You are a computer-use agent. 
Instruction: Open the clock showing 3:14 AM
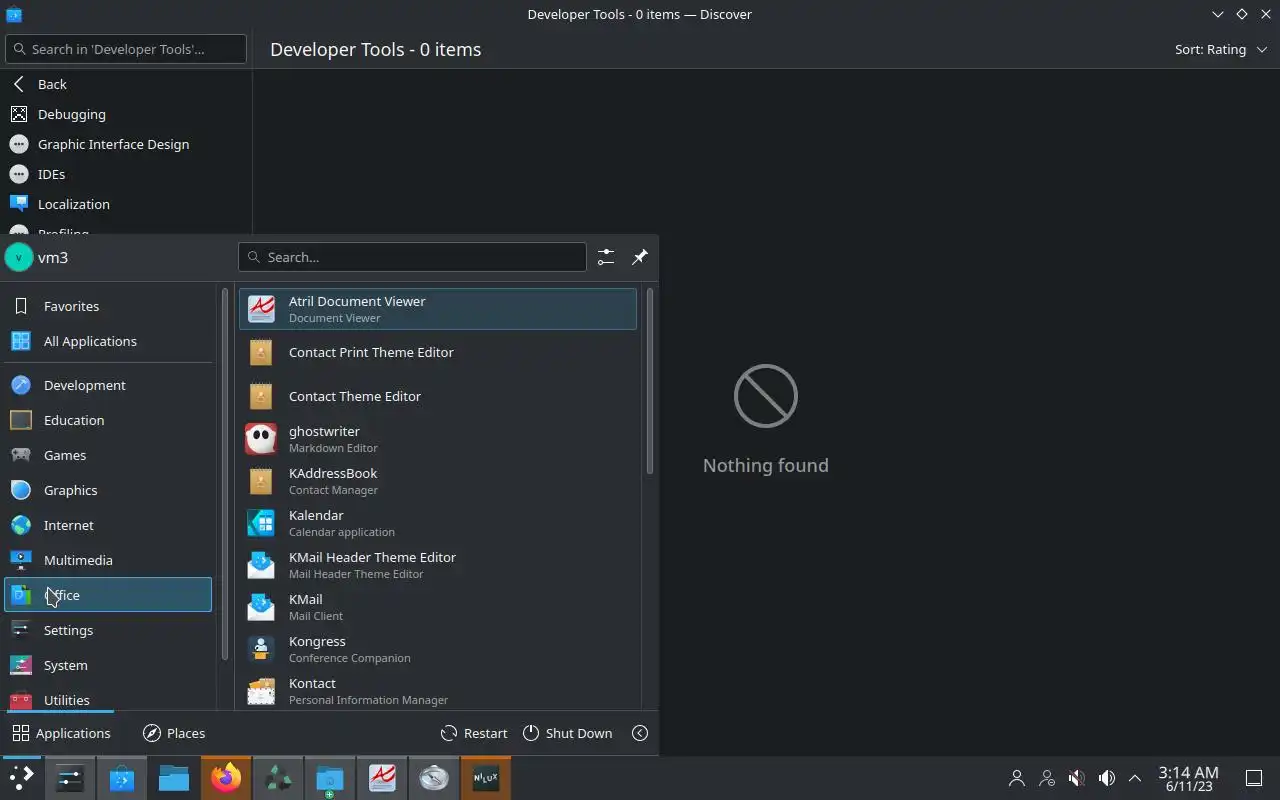[1188, 778]
